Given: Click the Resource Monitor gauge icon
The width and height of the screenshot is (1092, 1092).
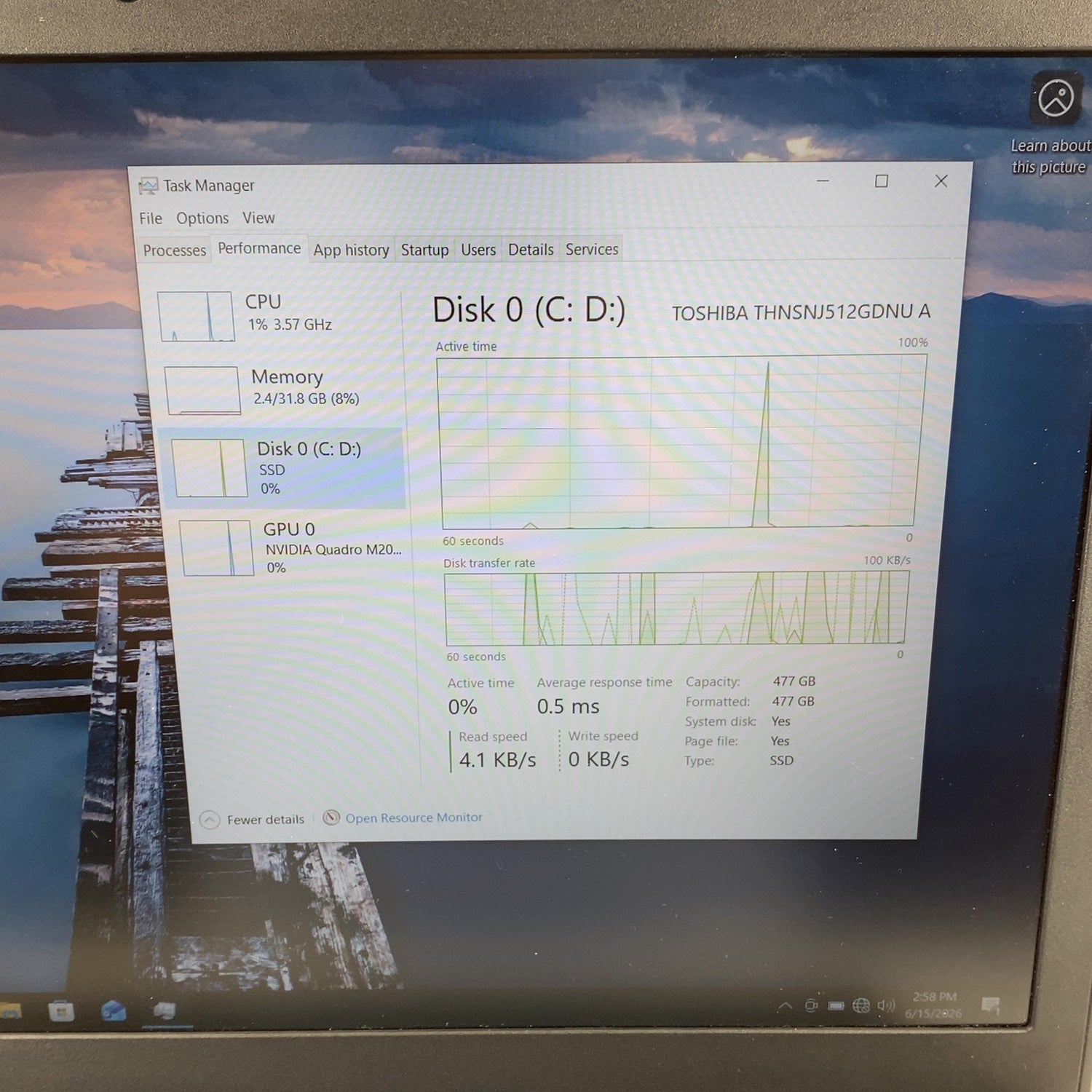Looking at the screenshot, I should pyautogui.click(x=331, y=818).
